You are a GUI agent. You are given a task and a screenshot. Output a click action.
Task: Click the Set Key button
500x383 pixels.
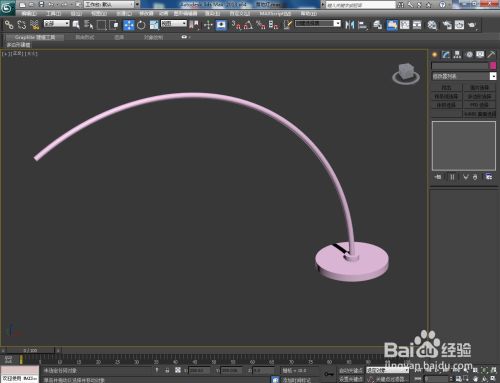coord(351,379)
